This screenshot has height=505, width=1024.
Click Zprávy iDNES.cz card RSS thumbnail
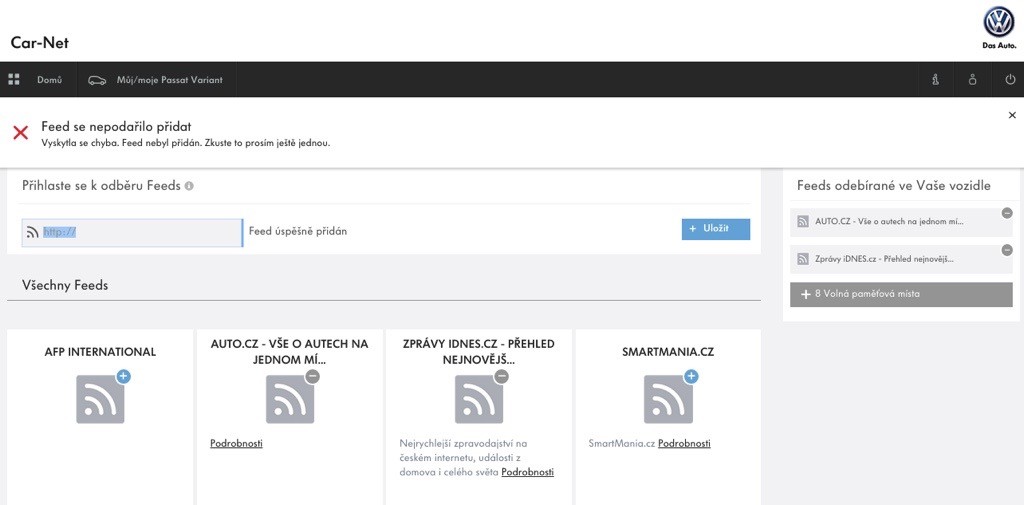479,399
